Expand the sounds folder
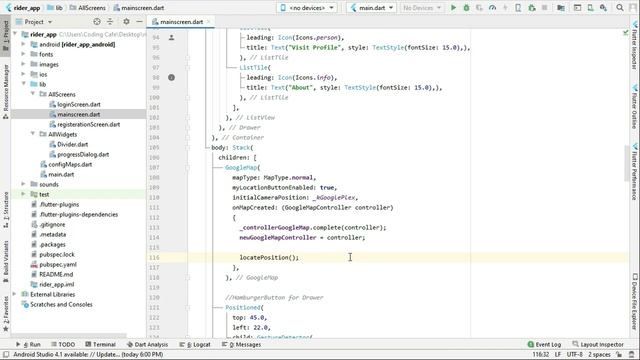This screenshot has width=640, height=360. (x=23, y=184)
